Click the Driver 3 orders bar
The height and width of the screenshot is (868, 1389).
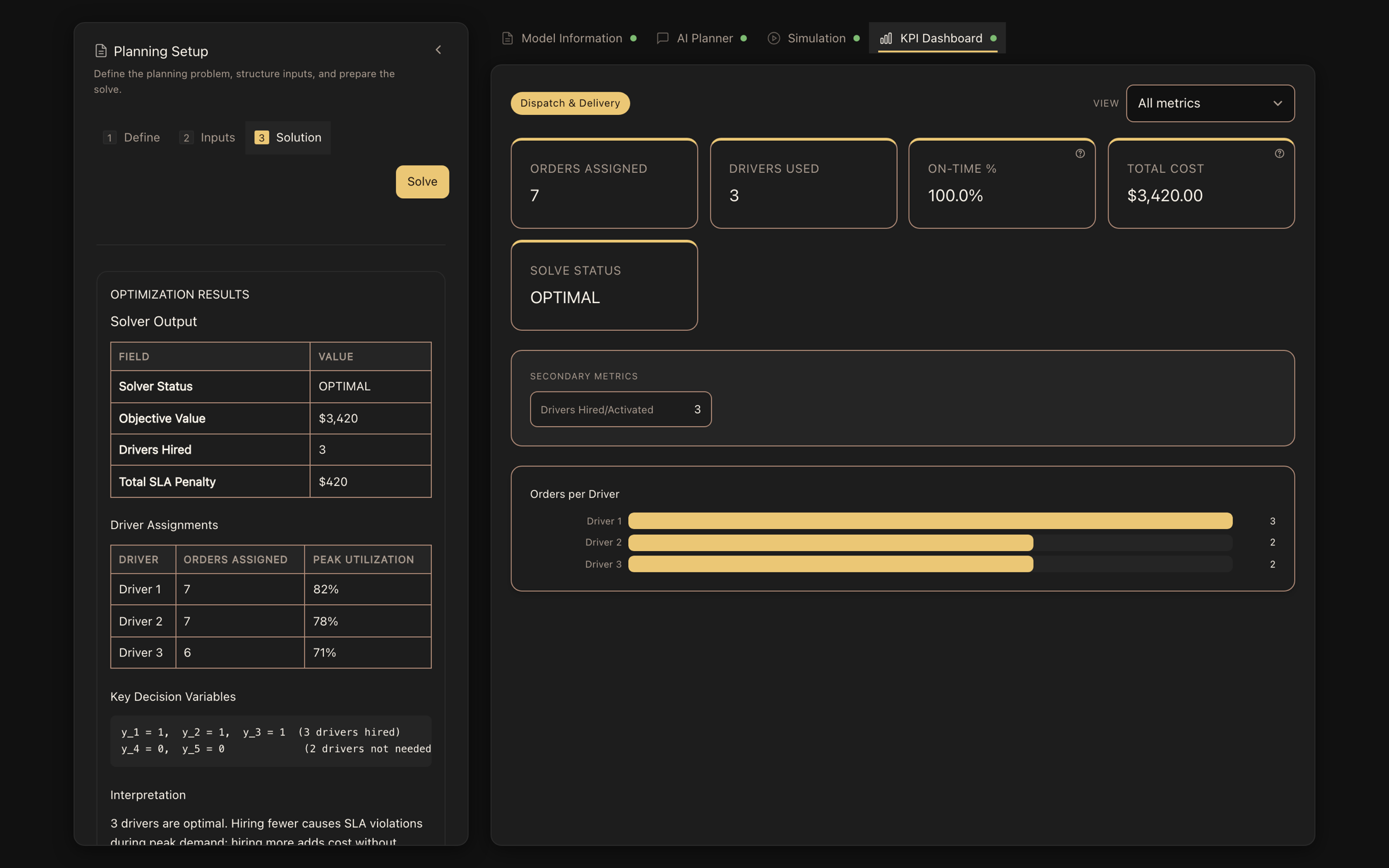pos(831,564)
